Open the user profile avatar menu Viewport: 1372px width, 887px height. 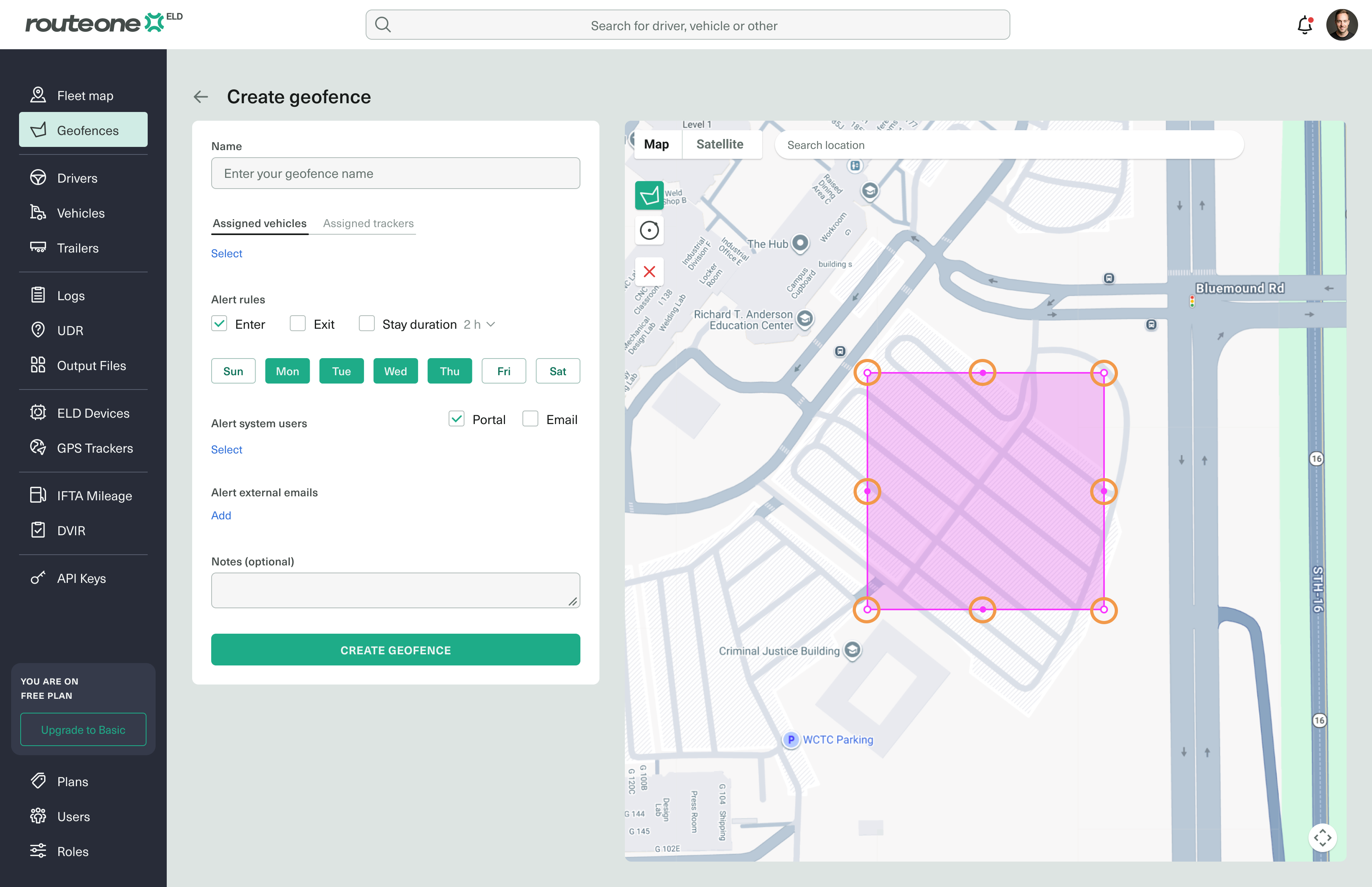pos(1341,25)
